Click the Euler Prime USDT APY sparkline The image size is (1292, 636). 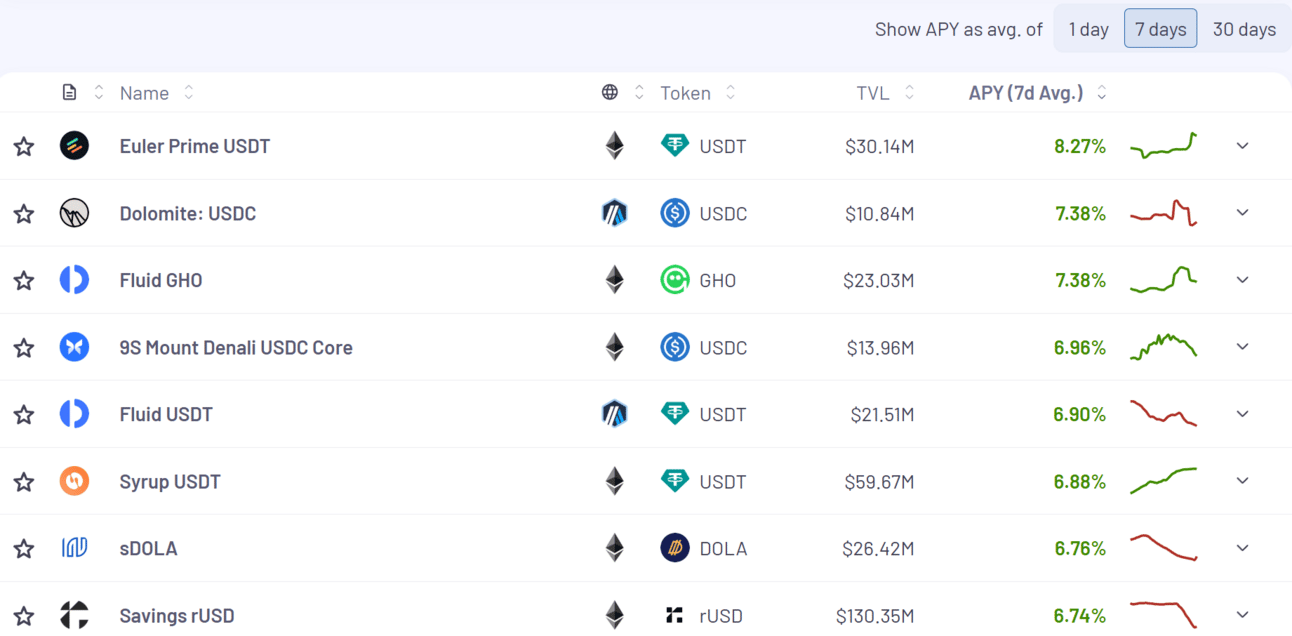[1164, 146]
